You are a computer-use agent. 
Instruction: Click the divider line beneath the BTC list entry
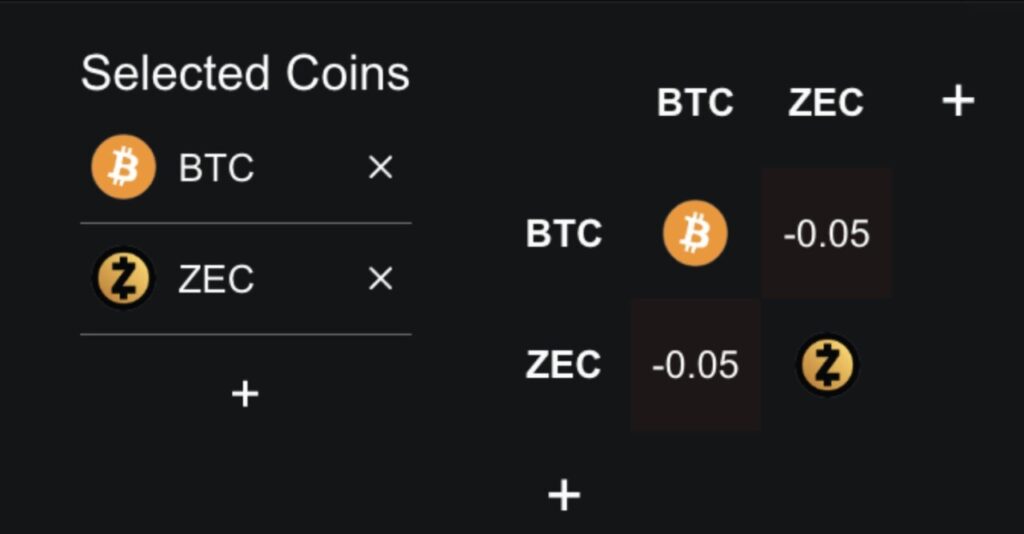click(x=245, y=223)
